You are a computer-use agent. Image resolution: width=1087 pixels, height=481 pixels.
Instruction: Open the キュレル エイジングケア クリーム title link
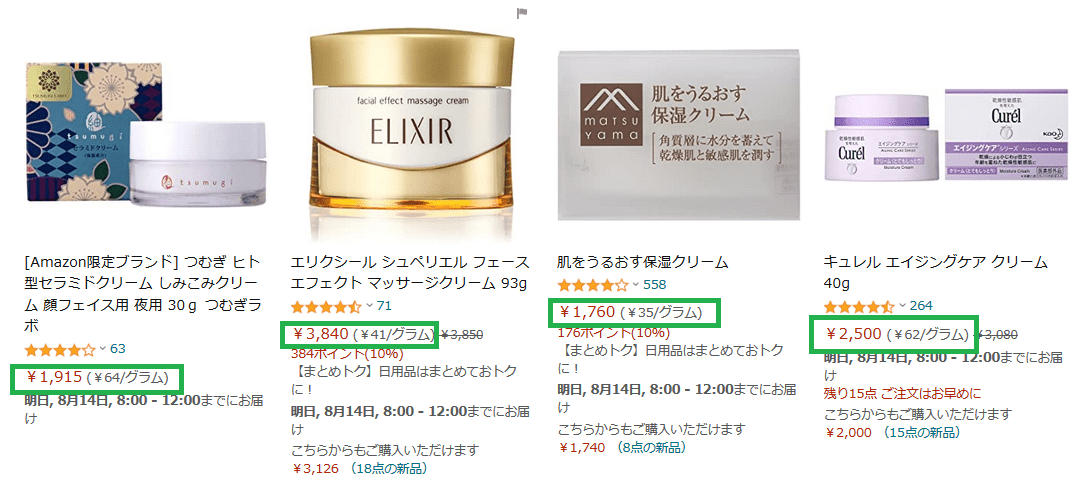pos(936,273)
